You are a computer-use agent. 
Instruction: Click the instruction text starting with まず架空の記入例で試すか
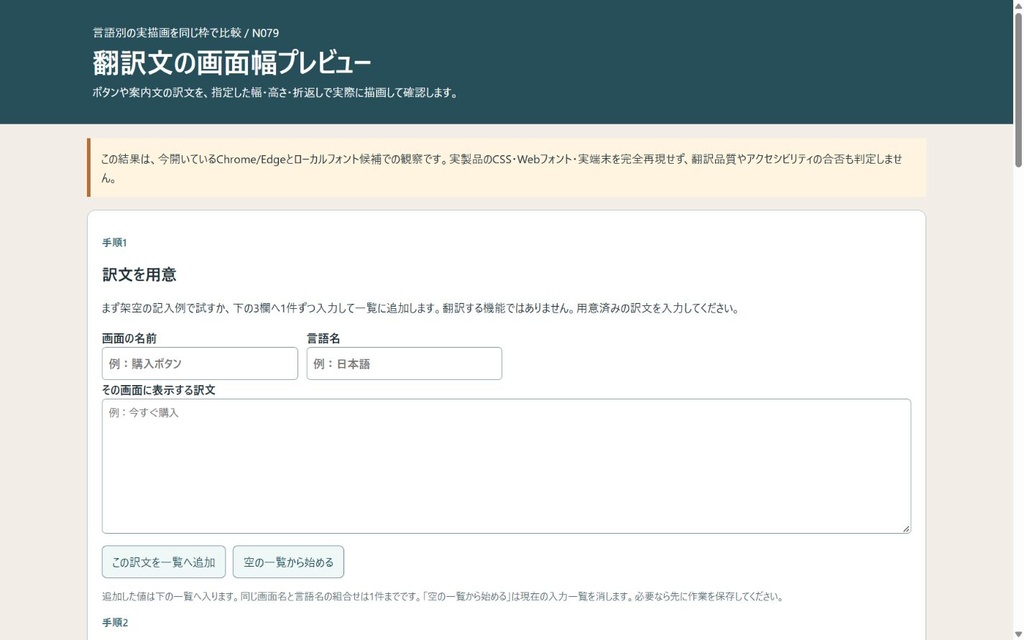tap(421, 308)
